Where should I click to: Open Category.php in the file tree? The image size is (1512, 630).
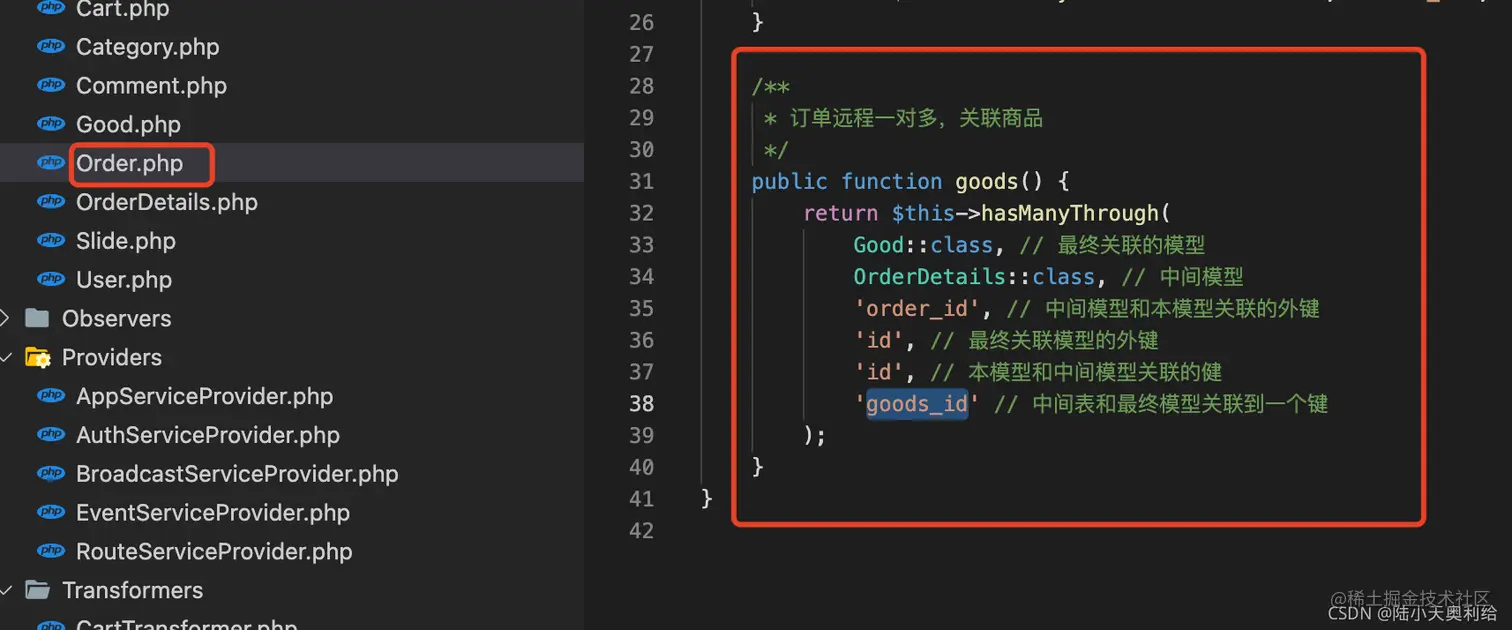pos(147,47)
